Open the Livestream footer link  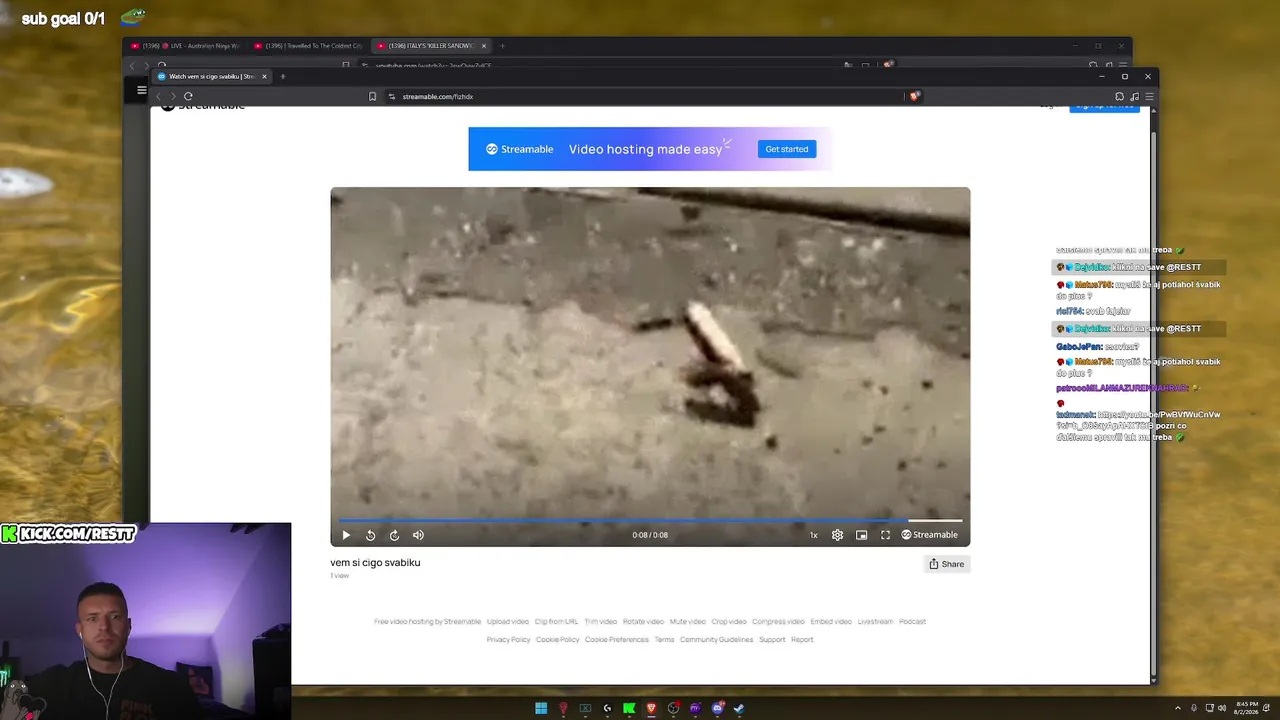coord(875,622)
